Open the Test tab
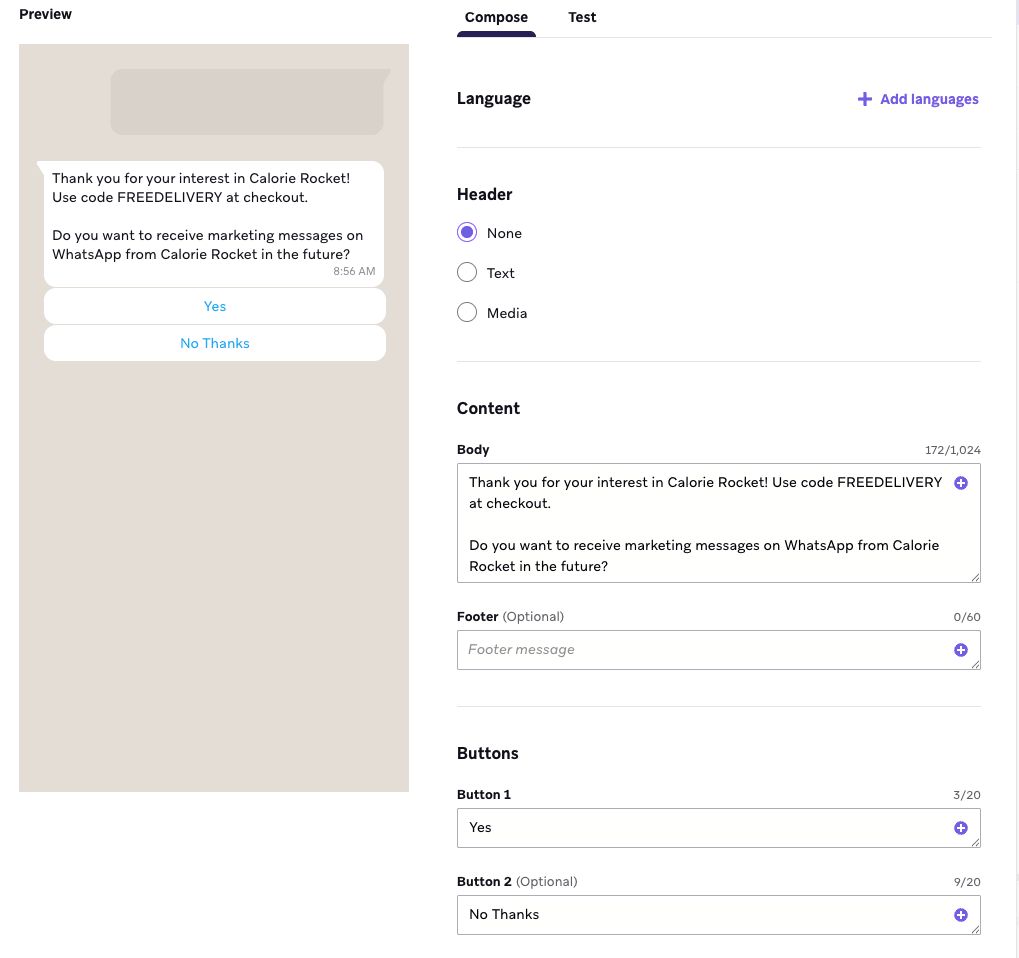The image size is (1019, 958). pos(582,17)
